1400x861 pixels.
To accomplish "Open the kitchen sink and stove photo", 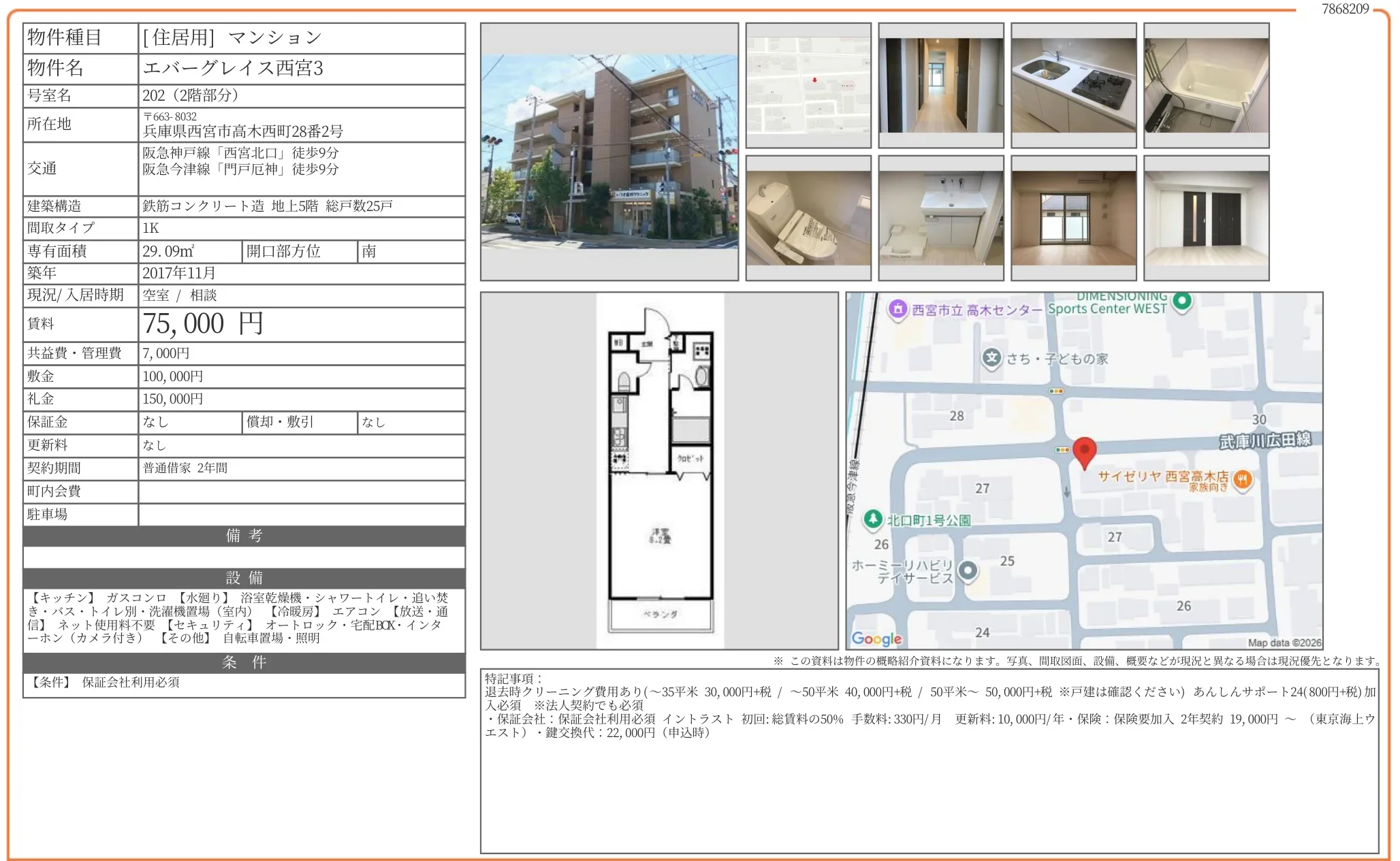I will click(1073, 85).
